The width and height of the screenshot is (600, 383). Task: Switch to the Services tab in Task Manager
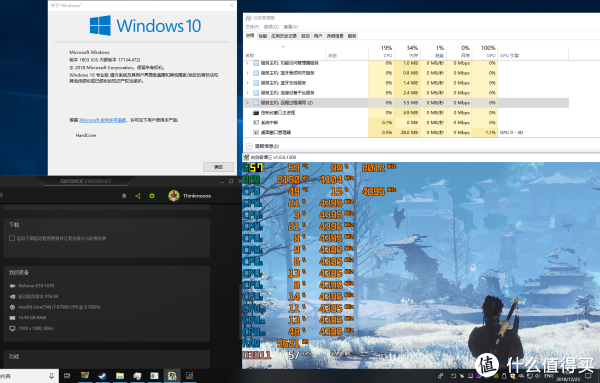coord(352,36)
